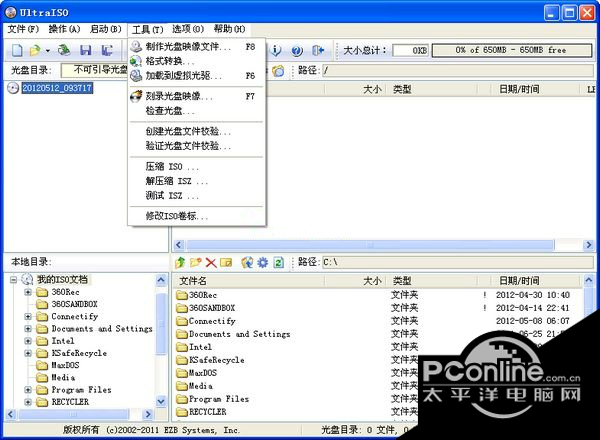Collapse the 我的ISO文档 tree root
This screenshot has height=440, width=600.
tap(13, 280)
